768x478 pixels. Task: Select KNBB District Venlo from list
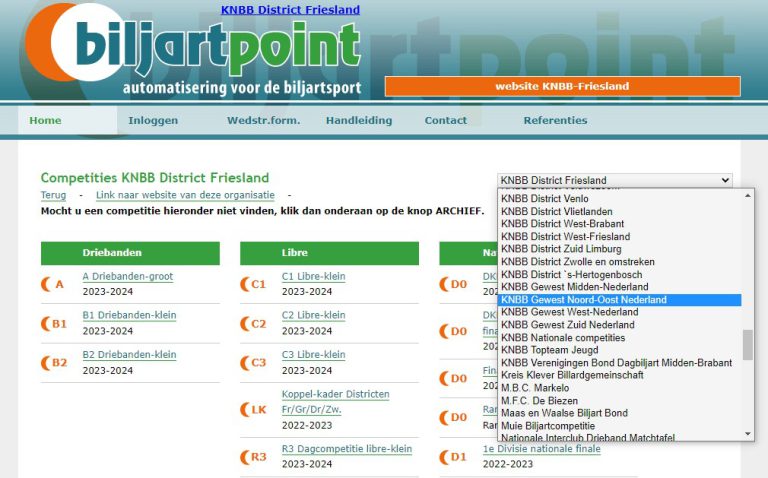619,199
